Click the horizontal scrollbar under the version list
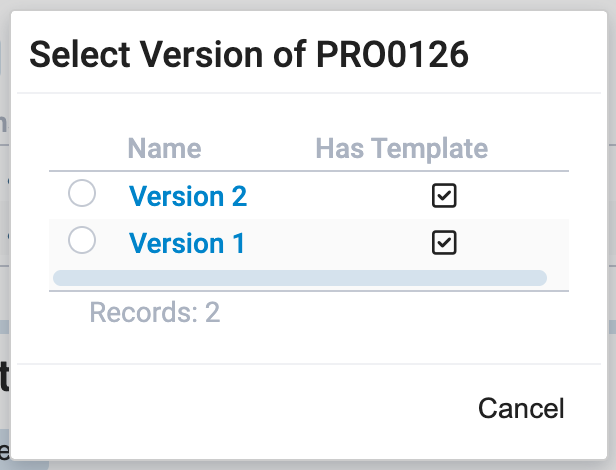The height and width of the screenshot is (470, 616). (300, 278)
